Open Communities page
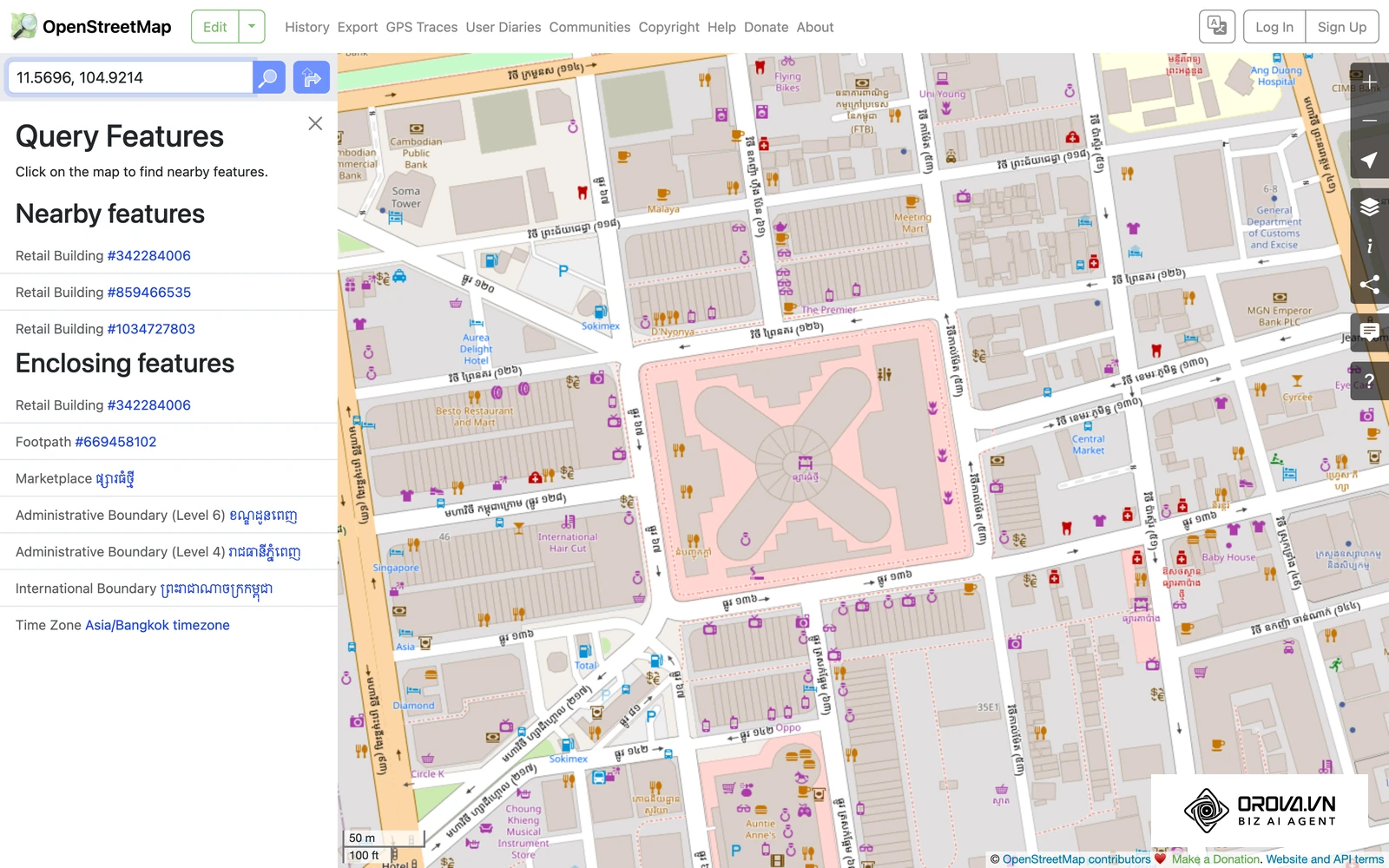The image size is (1389, 868). 589,27
